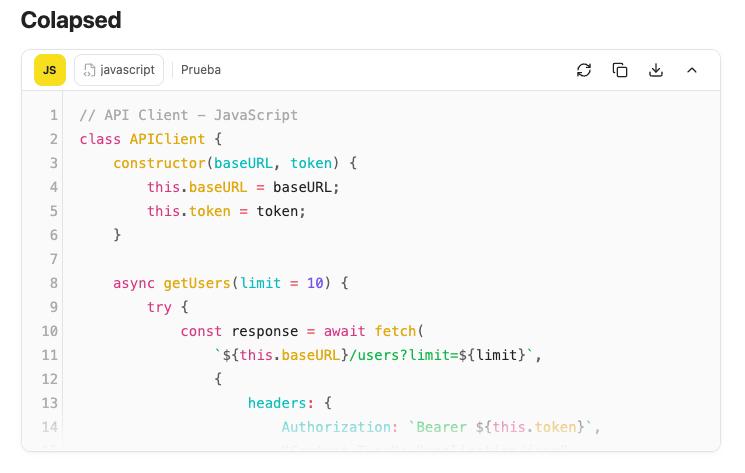Click the comment '// API Client – JavaScript'
The width and height of the screenshot is (745, 473).
click(x=189, y=115)
